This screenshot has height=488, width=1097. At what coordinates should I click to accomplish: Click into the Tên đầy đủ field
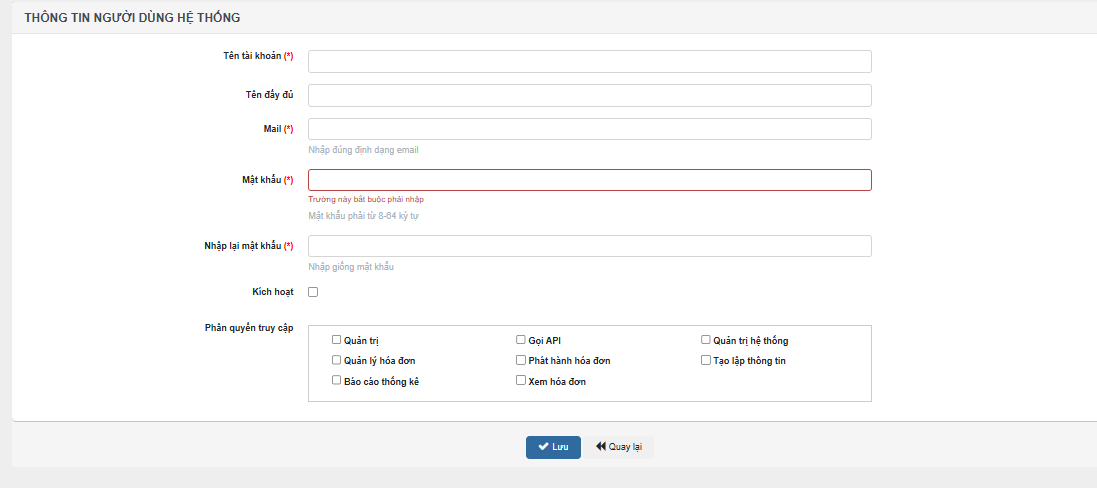pyautogui.click(x=589, y=95)
